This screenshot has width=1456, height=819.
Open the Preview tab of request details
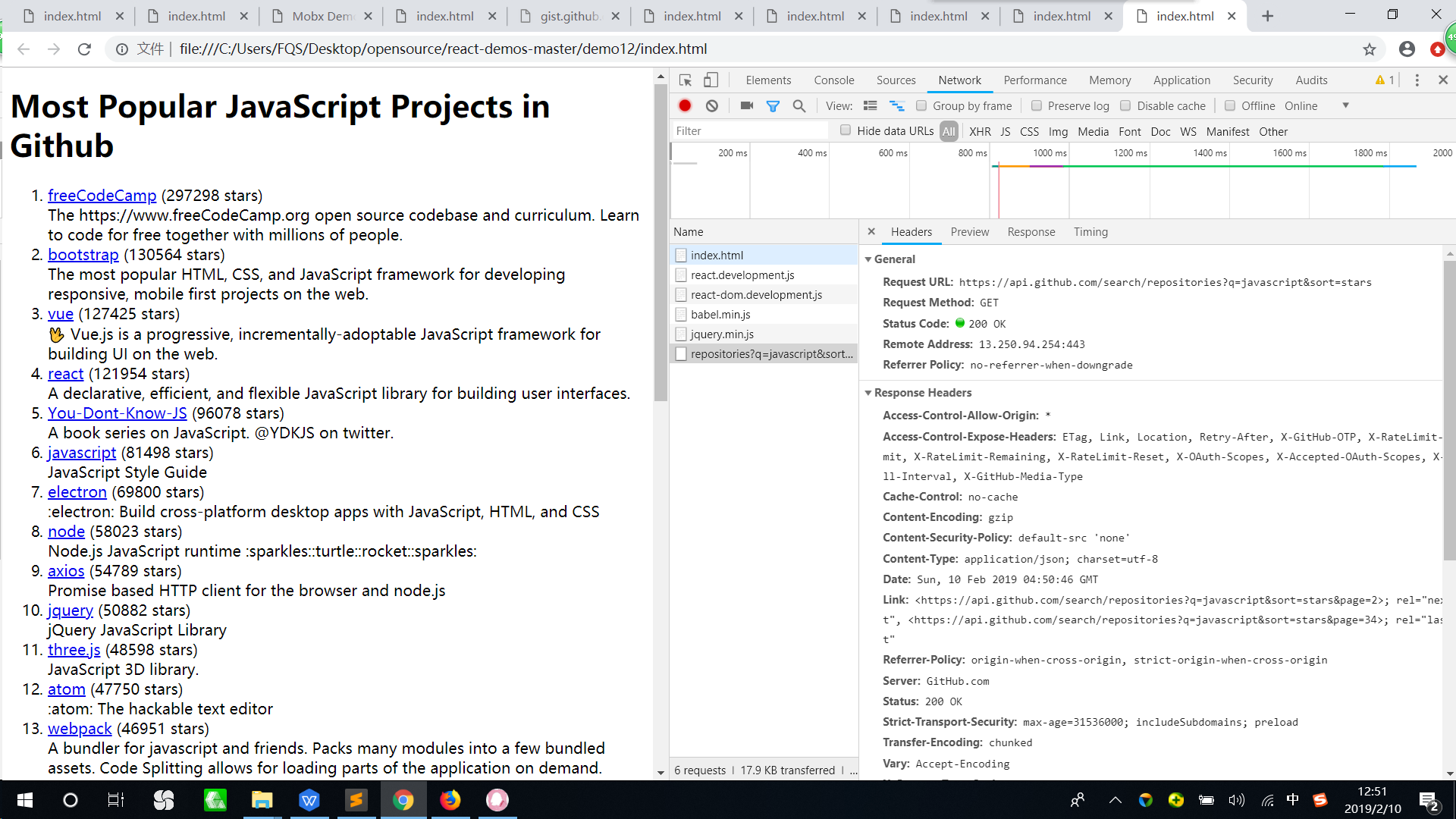point(970,232)
